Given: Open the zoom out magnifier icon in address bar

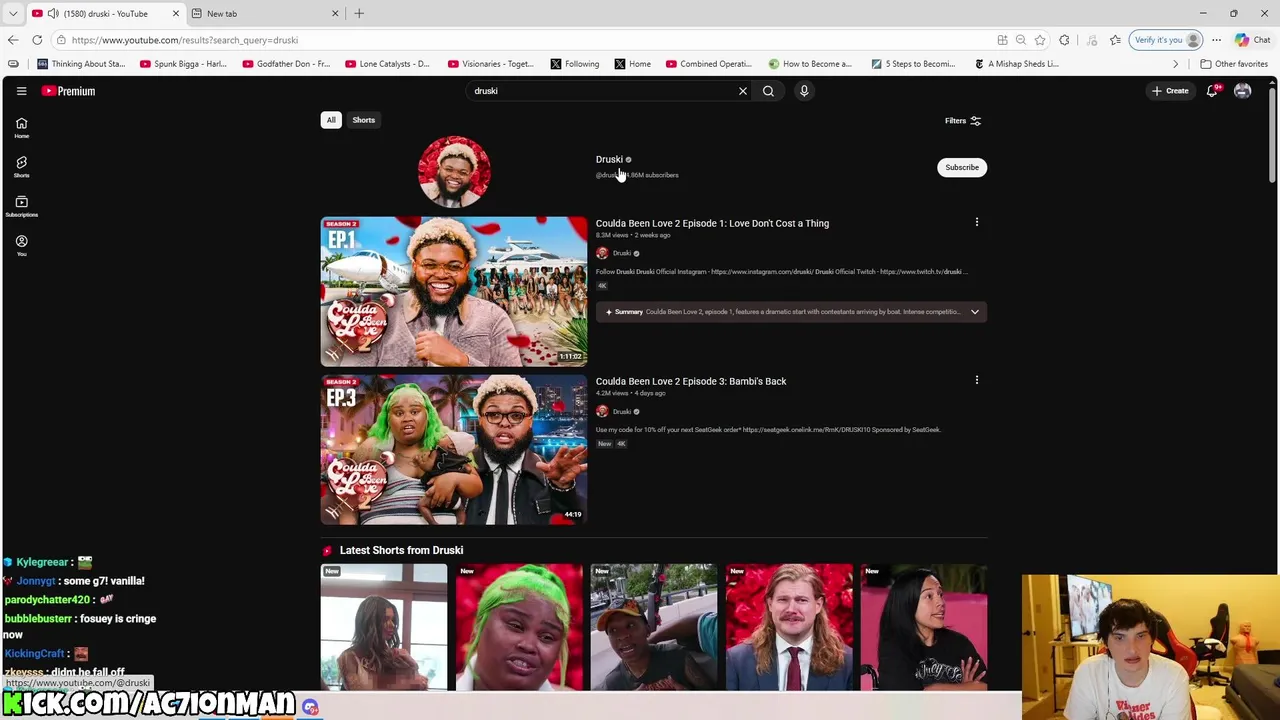Looking at the screenshot, I should pos(1021,40).
